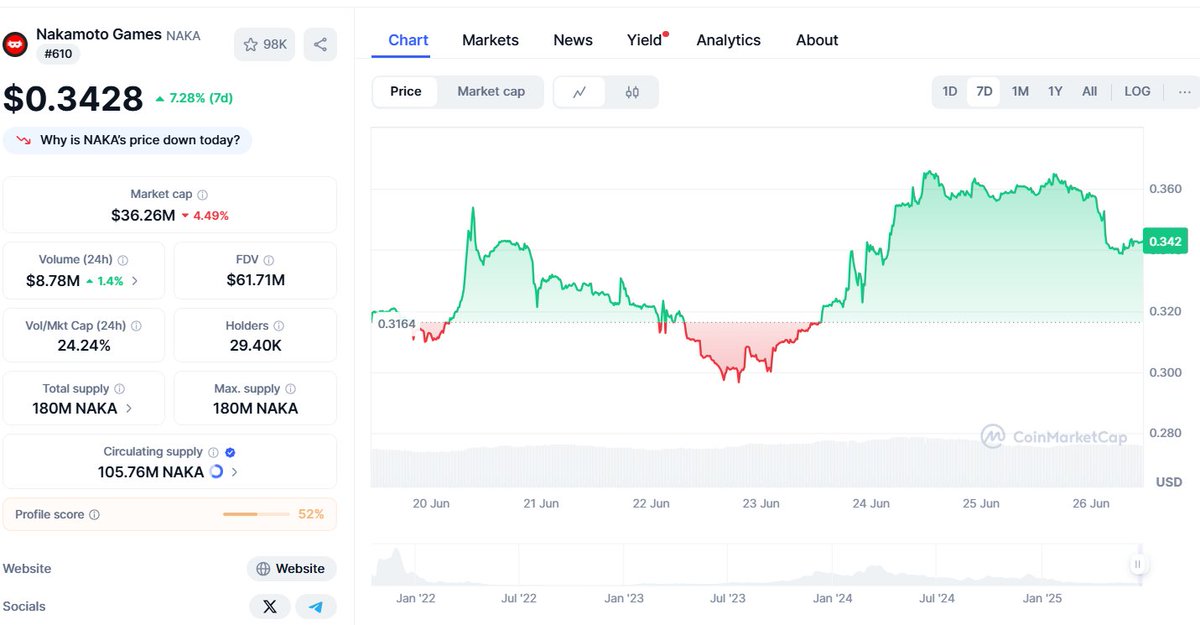
Task: Click the verified badge by Circulating supply
Action: click(x=230, y=452)
